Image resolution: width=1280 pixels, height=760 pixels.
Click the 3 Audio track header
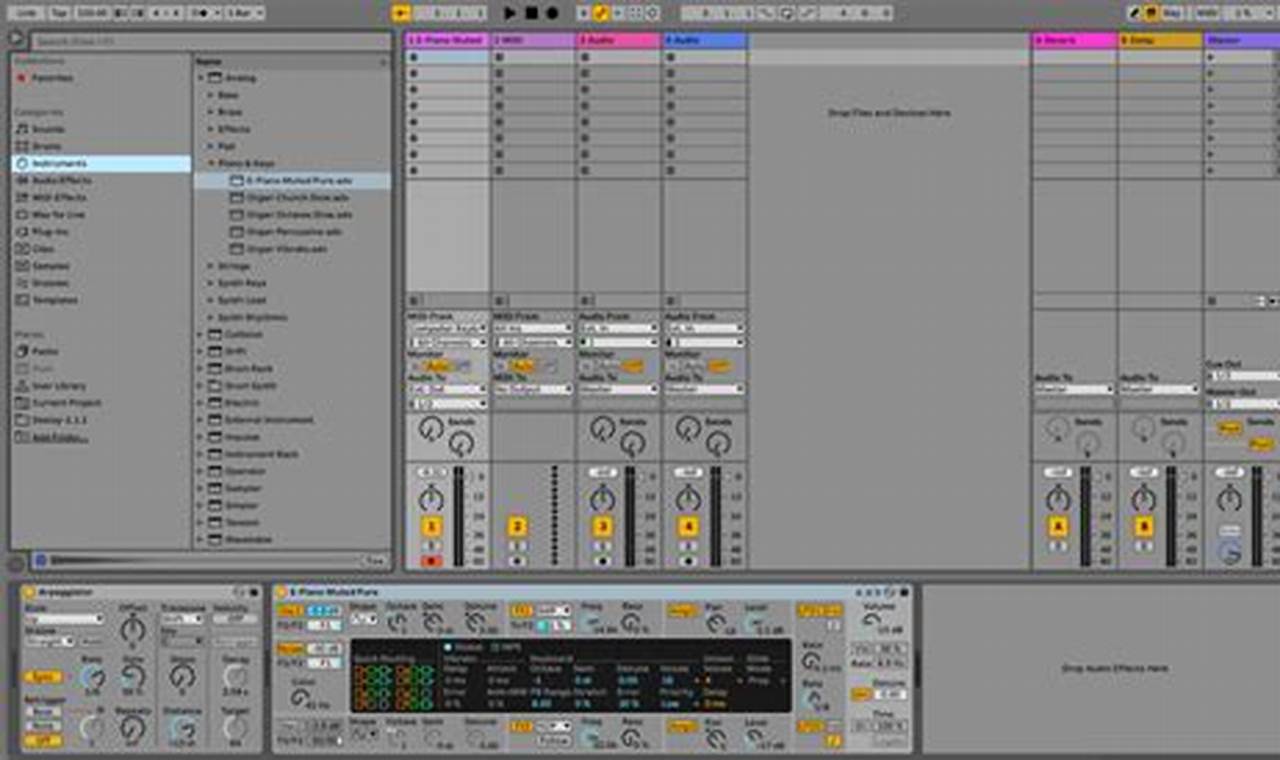[x=619, y=40]
